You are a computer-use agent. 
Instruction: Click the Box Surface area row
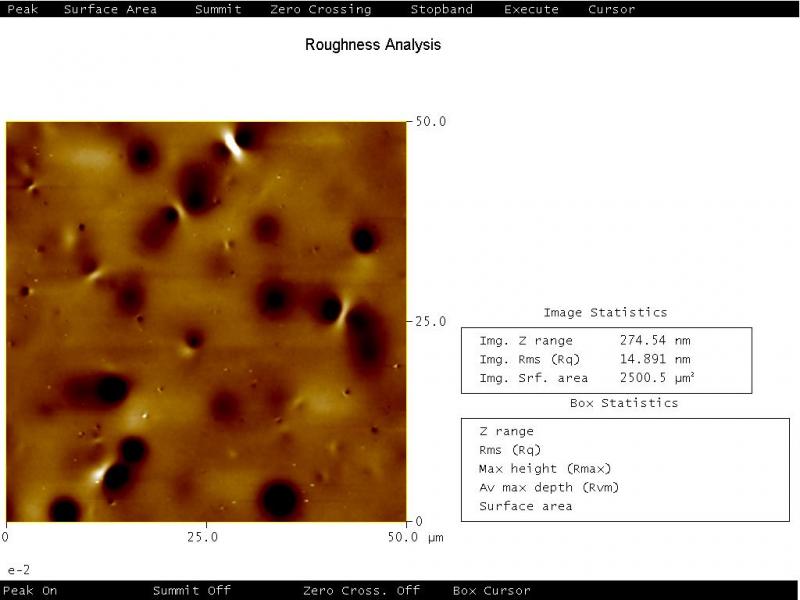[x=526, y=506]
